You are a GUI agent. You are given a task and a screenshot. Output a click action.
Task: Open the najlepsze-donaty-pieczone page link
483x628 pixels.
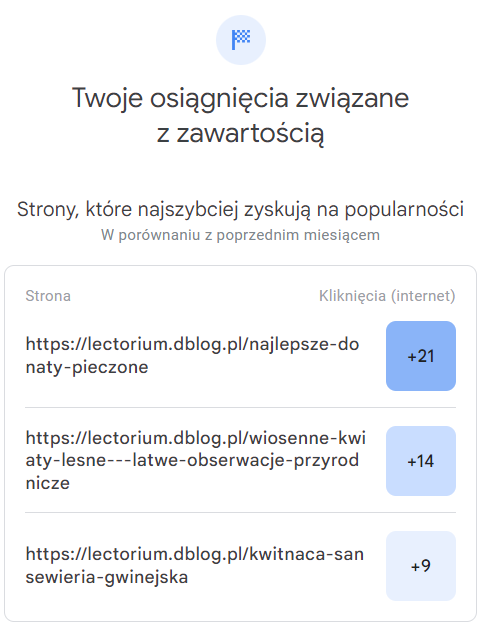pos(192,356)
